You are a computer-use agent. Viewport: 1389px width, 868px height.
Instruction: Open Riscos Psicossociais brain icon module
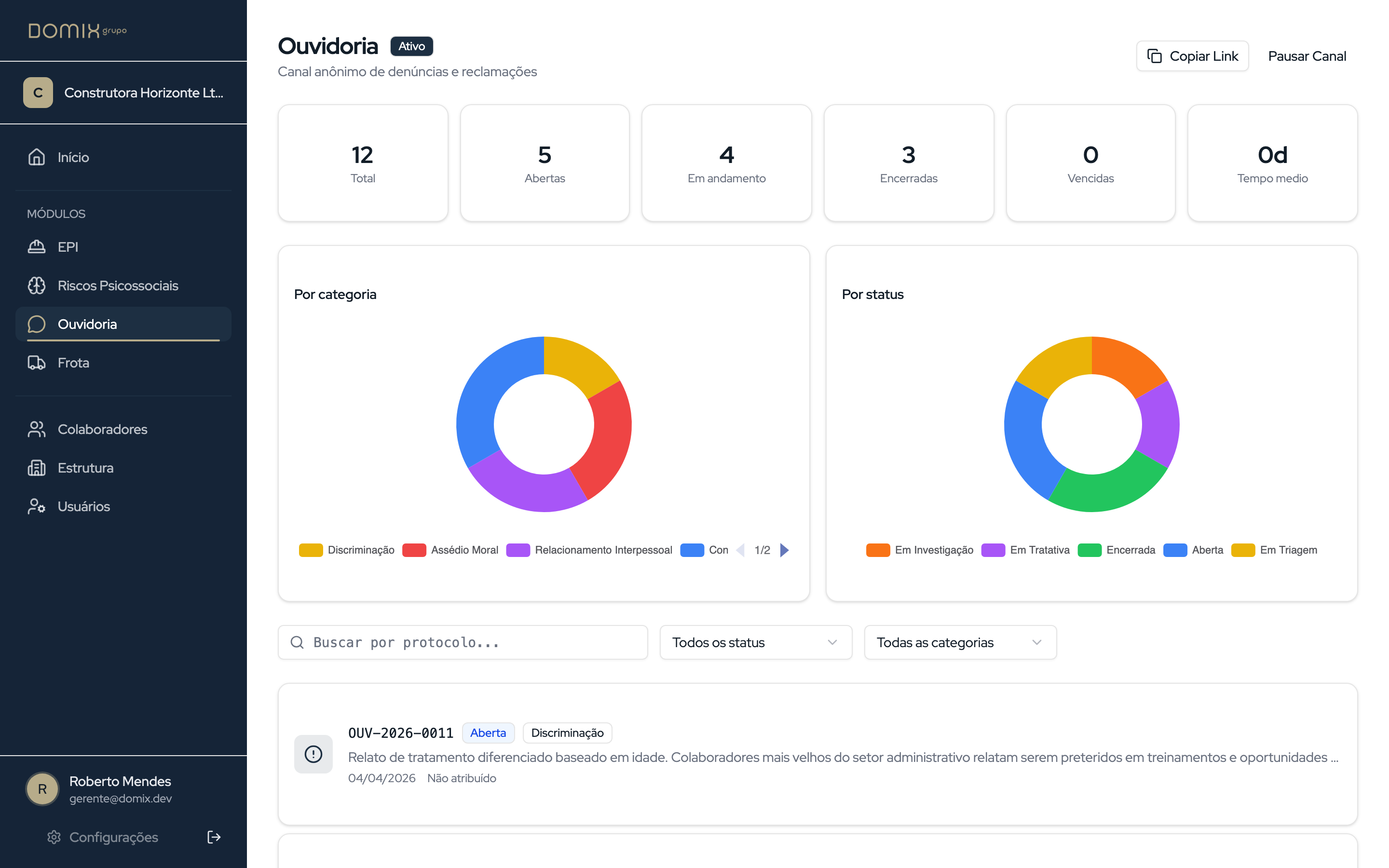pyautogui.click(x=37, y=285)
